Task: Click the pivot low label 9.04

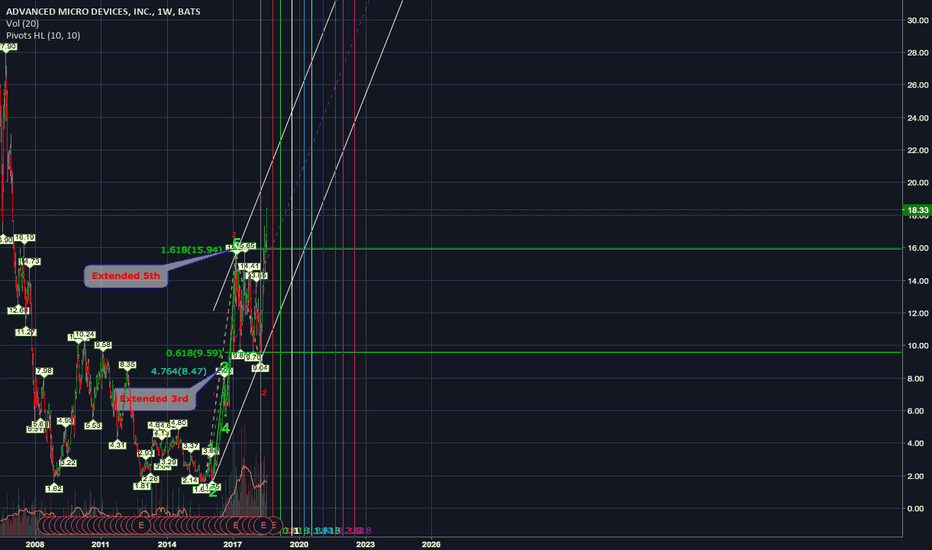Action: click(x=260, y=368)
